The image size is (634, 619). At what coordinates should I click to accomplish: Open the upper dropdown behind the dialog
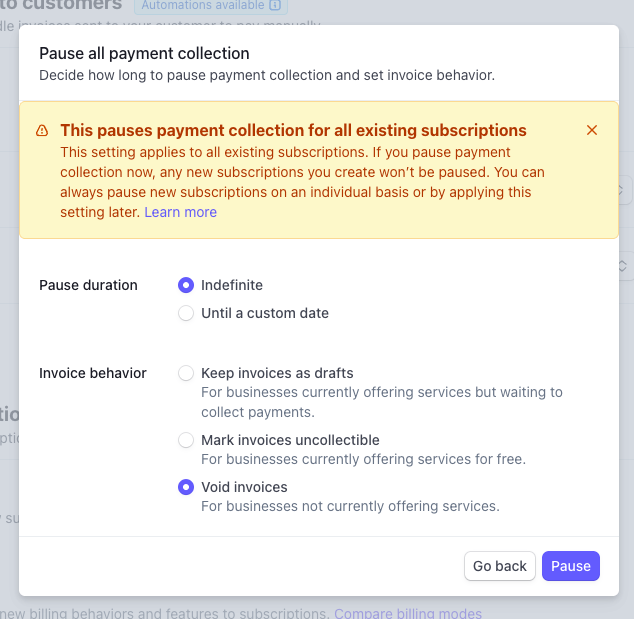tap(624, 190)
